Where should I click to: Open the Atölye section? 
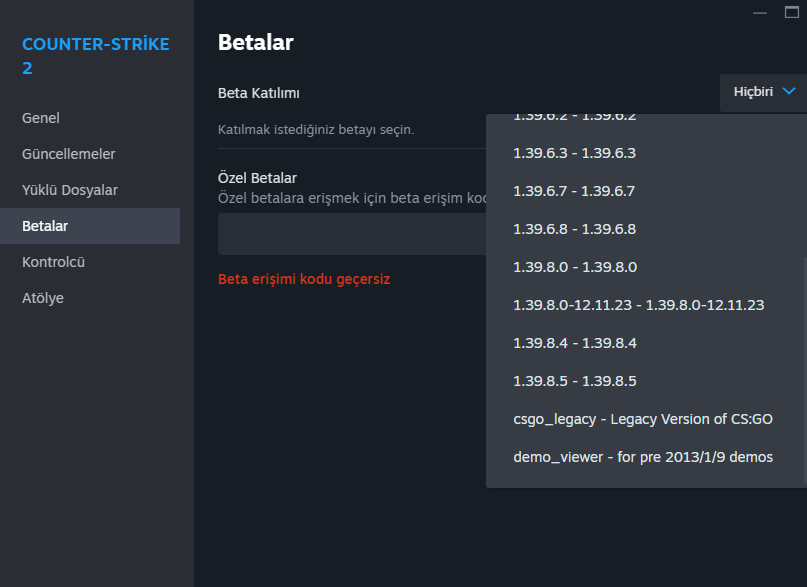90,298
